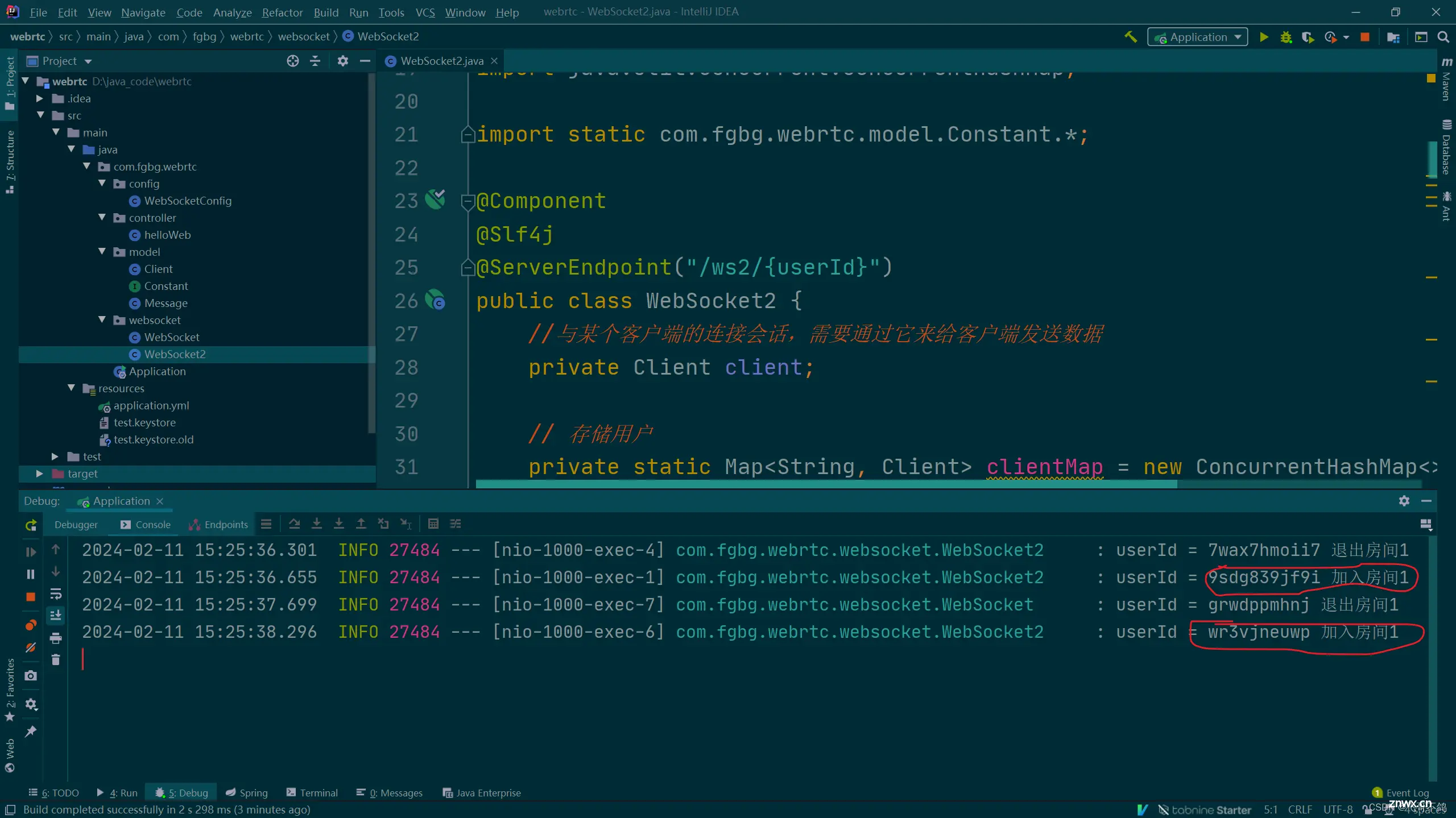Viewport: 1456px width, 818px height.
Task: Click the Application configuration dropdown
Action: click(x=1196, y=36)
